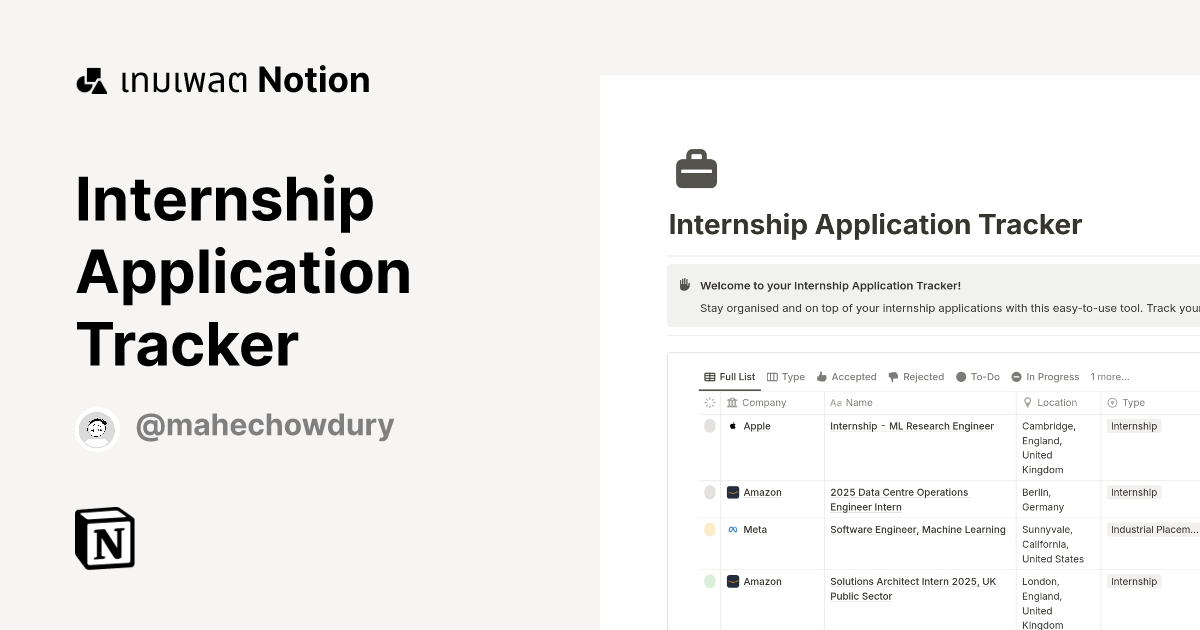Click the Amazon icon beside the Berlin entry

coord(733,492)
